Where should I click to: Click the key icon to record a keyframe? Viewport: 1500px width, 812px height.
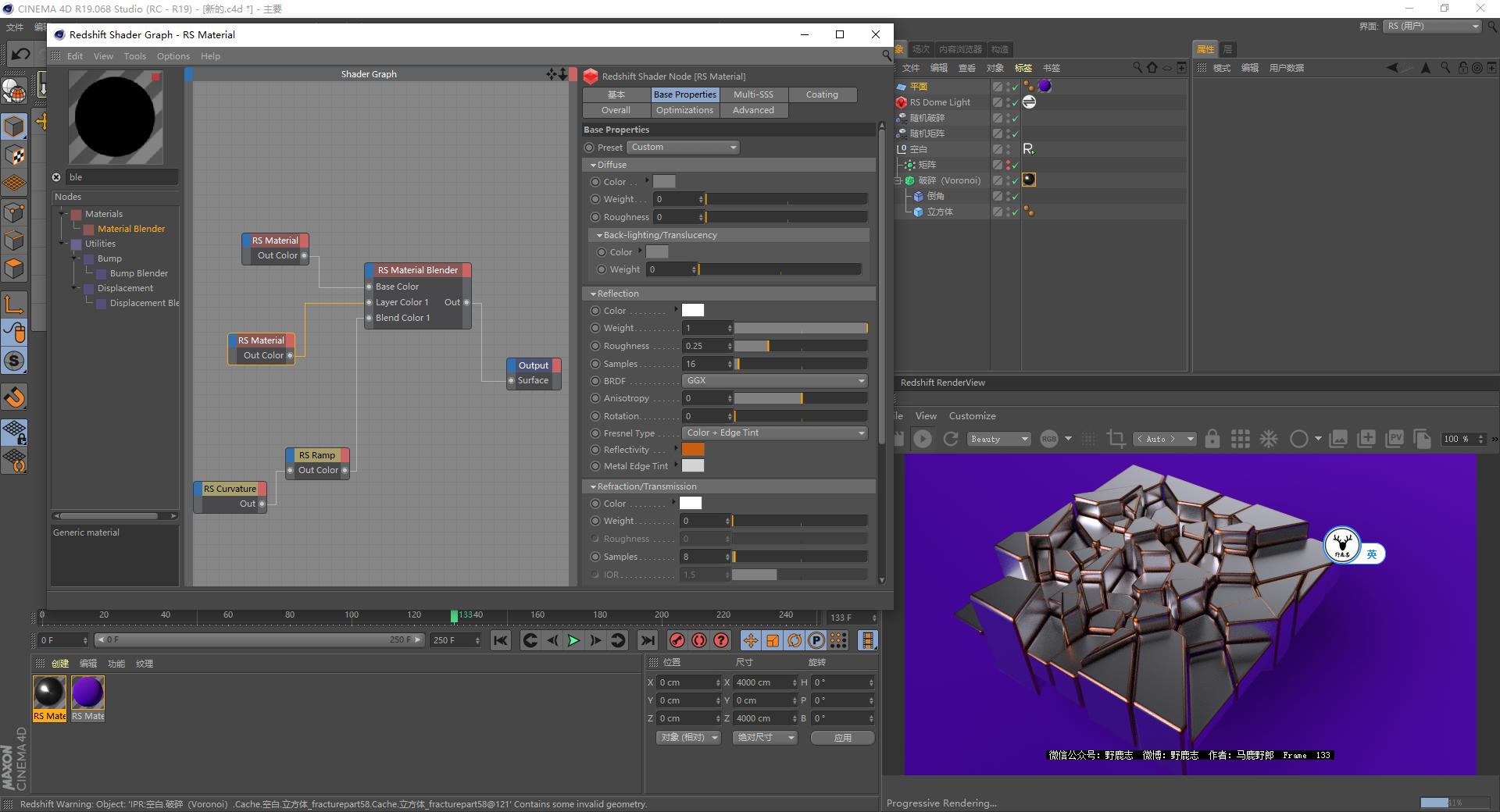[x=677, y=640]
